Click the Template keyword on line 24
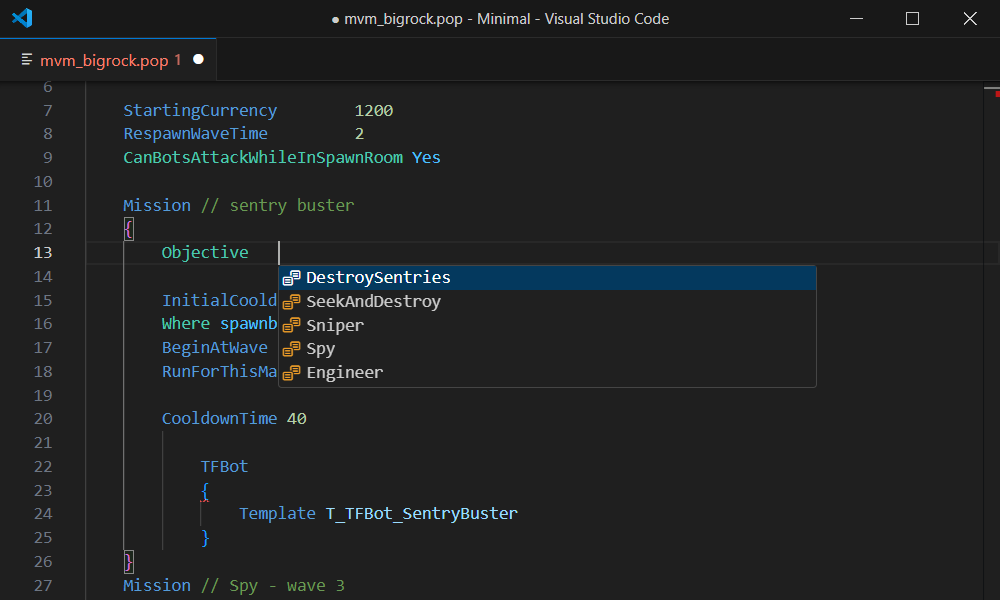1000x600 pixels. (277, 513)
